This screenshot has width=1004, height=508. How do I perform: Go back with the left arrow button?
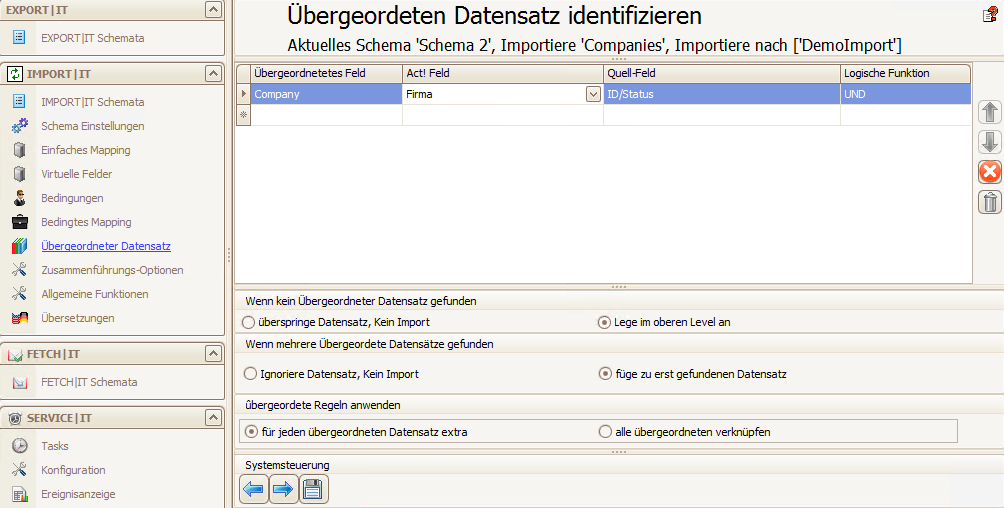[254, 489]
